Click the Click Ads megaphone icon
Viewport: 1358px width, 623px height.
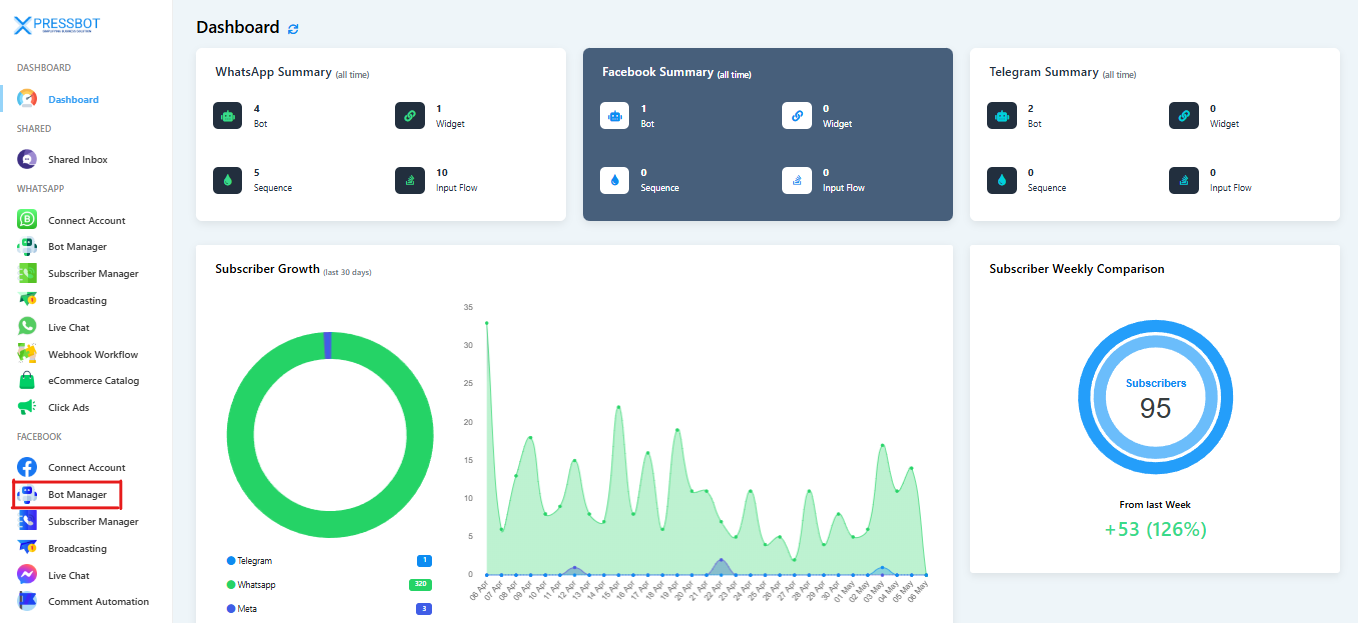point(27,407)
